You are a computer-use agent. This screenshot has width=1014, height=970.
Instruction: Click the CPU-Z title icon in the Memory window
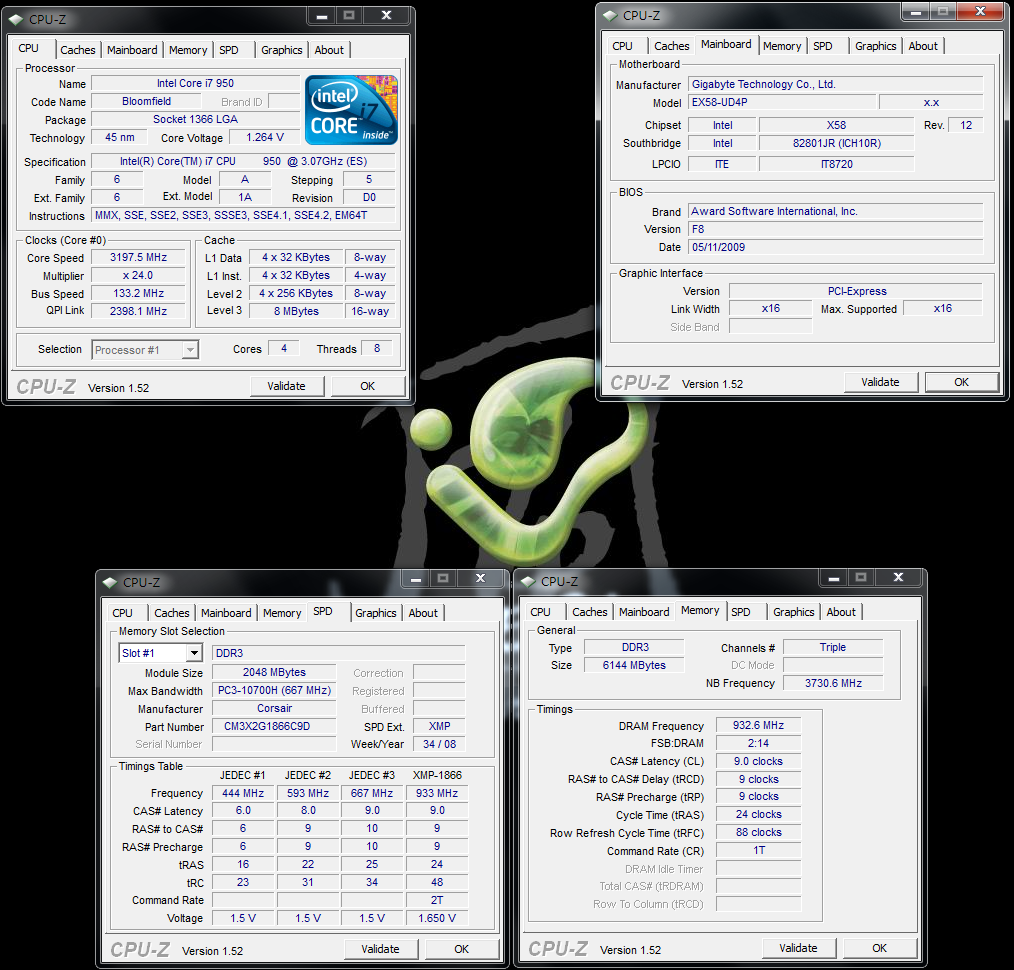528,581
